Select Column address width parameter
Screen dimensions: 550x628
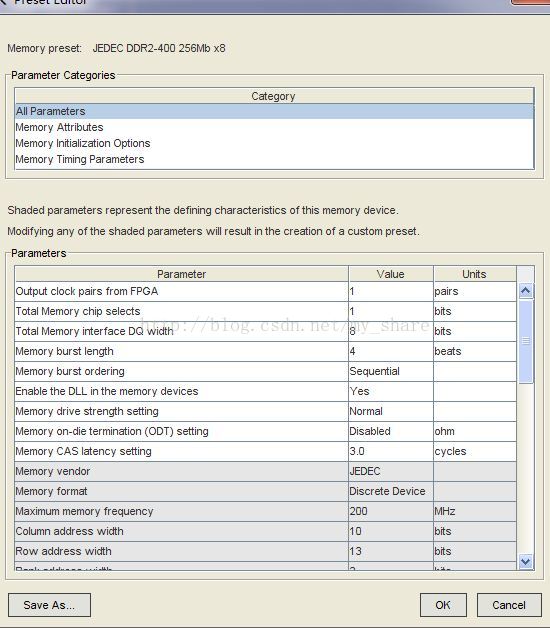pos(181,532)
